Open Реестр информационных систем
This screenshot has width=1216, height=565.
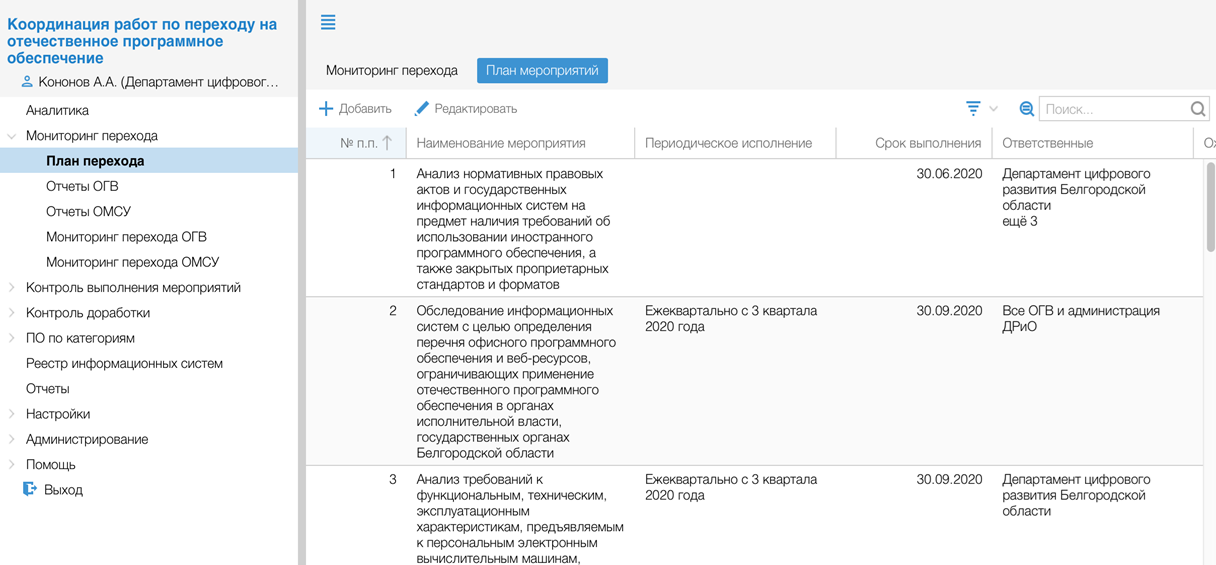pos(124,364)
